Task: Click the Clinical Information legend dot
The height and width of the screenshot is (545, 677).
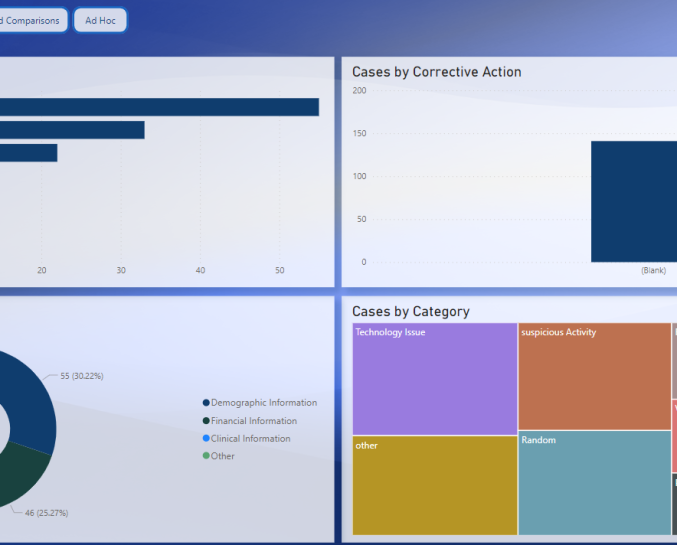Action: click(x=206, y=439)
